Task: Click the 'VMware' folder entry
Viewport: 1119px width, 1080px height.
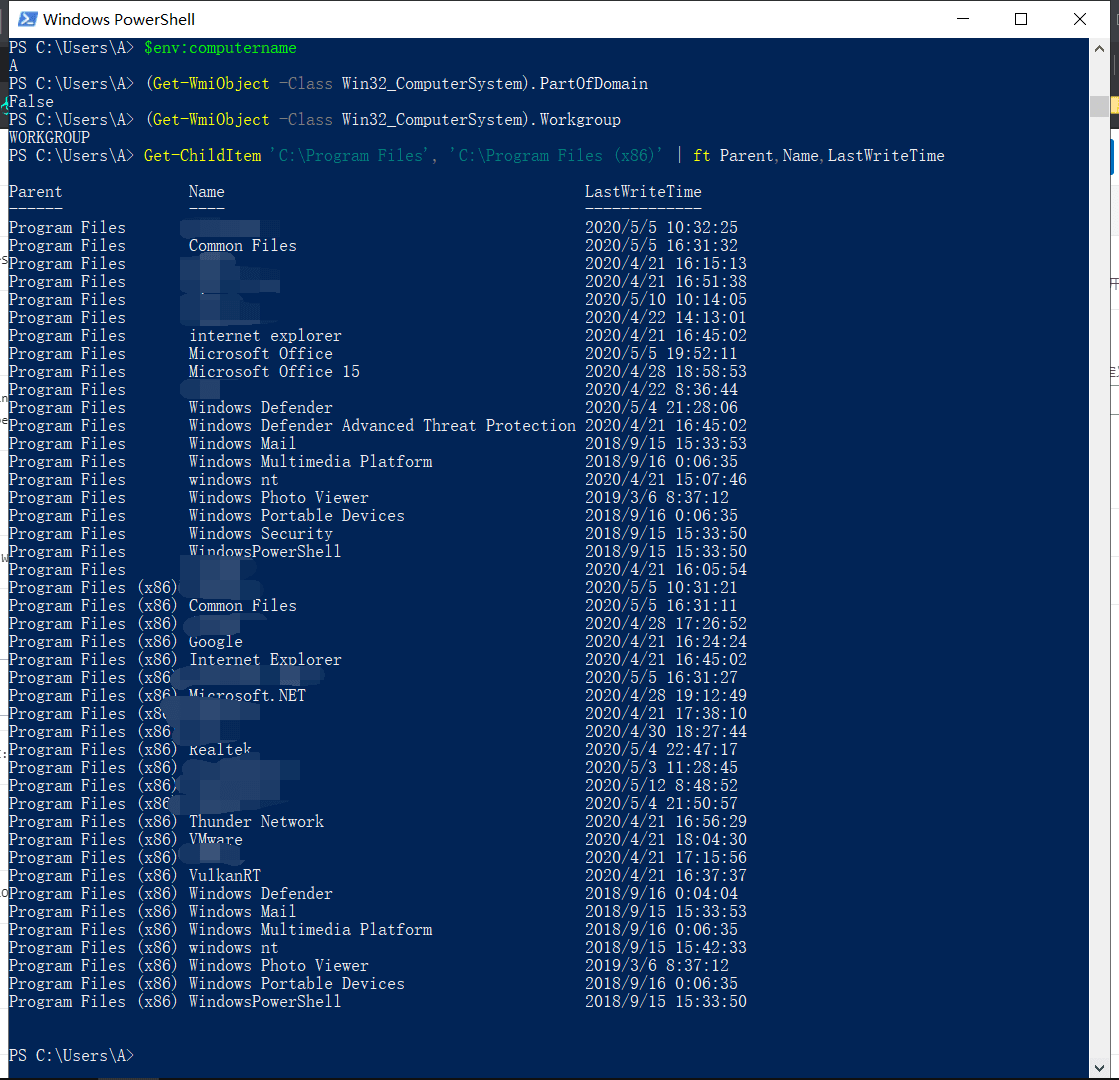Action: pos(216,839)
